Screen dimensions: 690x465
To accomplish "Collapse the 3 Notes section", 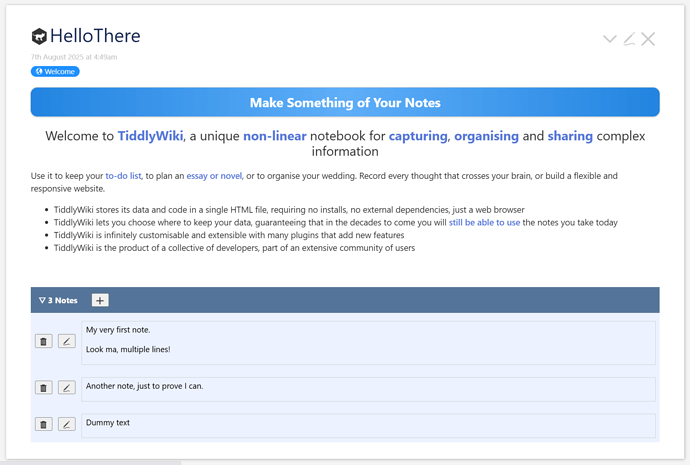I will (x=57, y=300).
